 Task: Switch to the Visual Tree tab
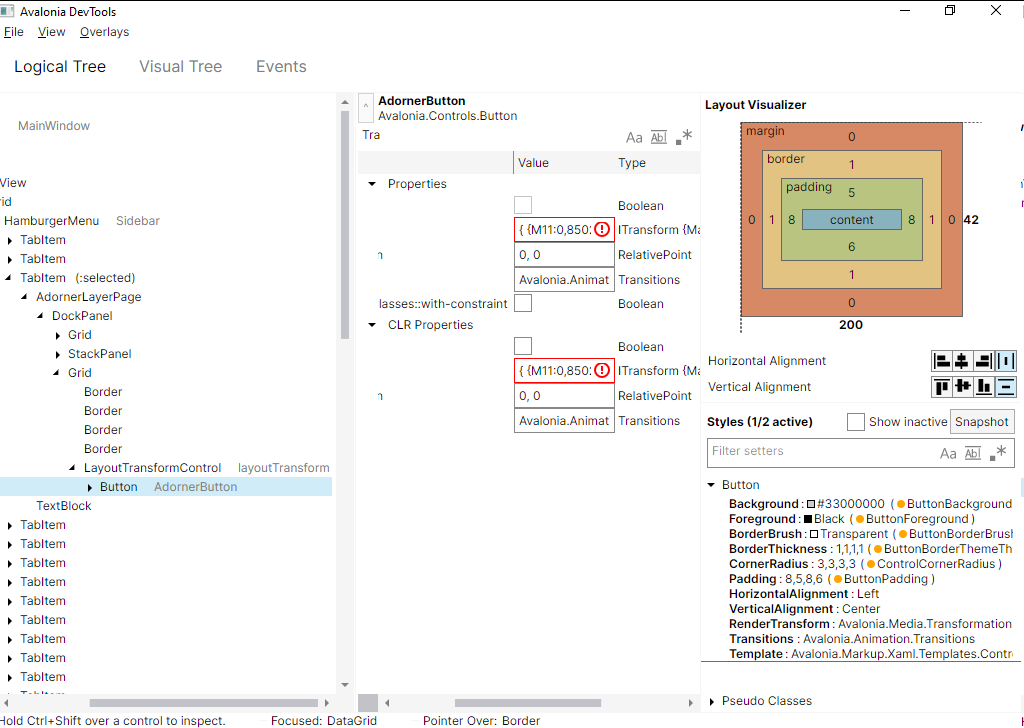180,66
